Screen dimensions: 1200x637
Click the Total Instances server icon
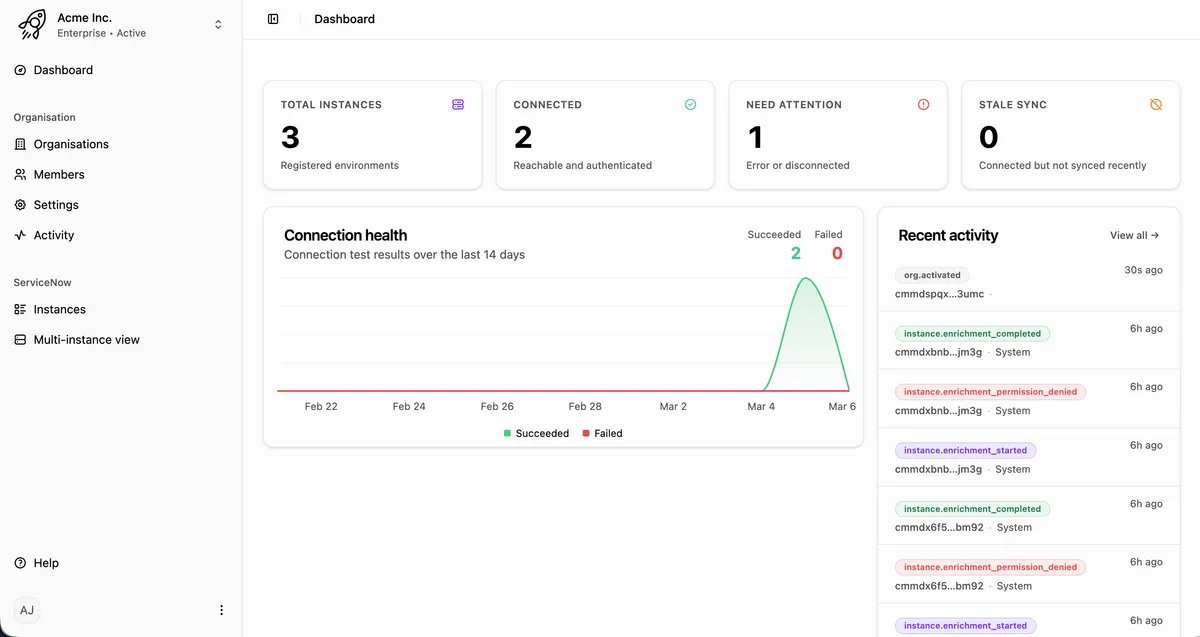click(458, 104)
